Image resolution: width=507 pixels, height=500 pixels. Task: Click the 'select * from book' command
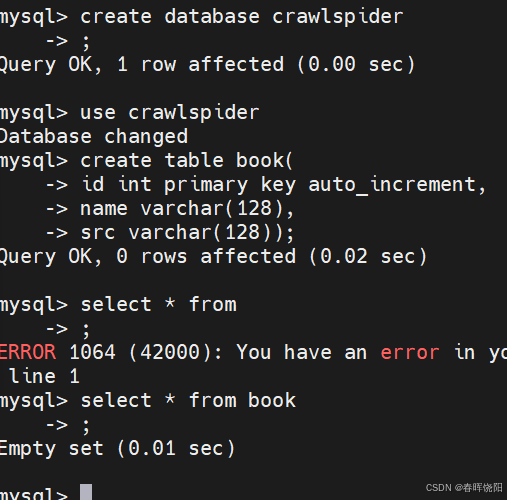[x=188, y=400]
